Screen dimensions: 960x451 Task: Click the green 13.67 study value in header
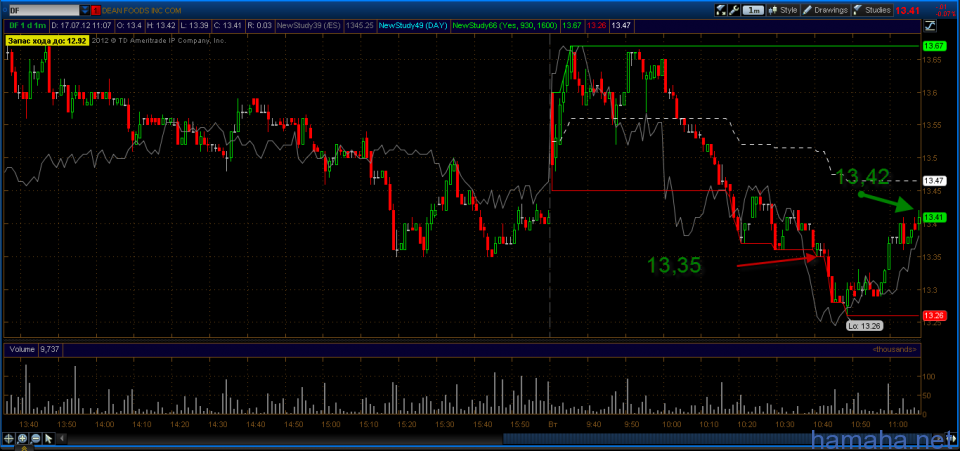(x=572, y=25)
